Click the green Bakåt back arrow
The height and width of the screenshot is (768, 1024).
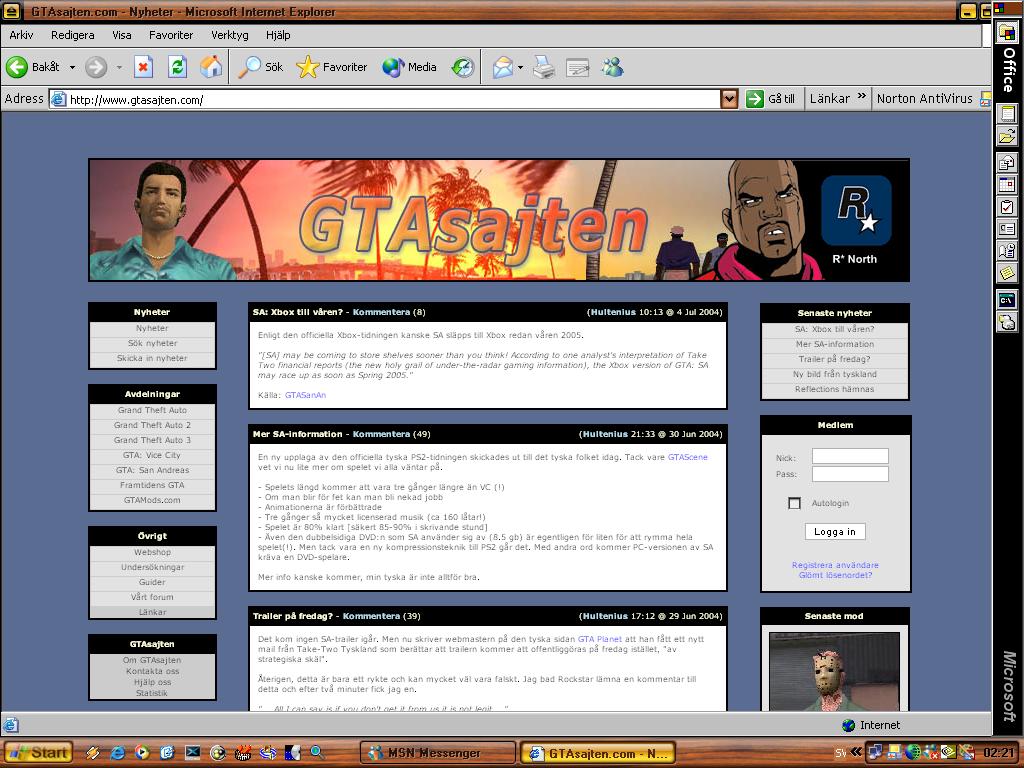[x=17, y=67]
